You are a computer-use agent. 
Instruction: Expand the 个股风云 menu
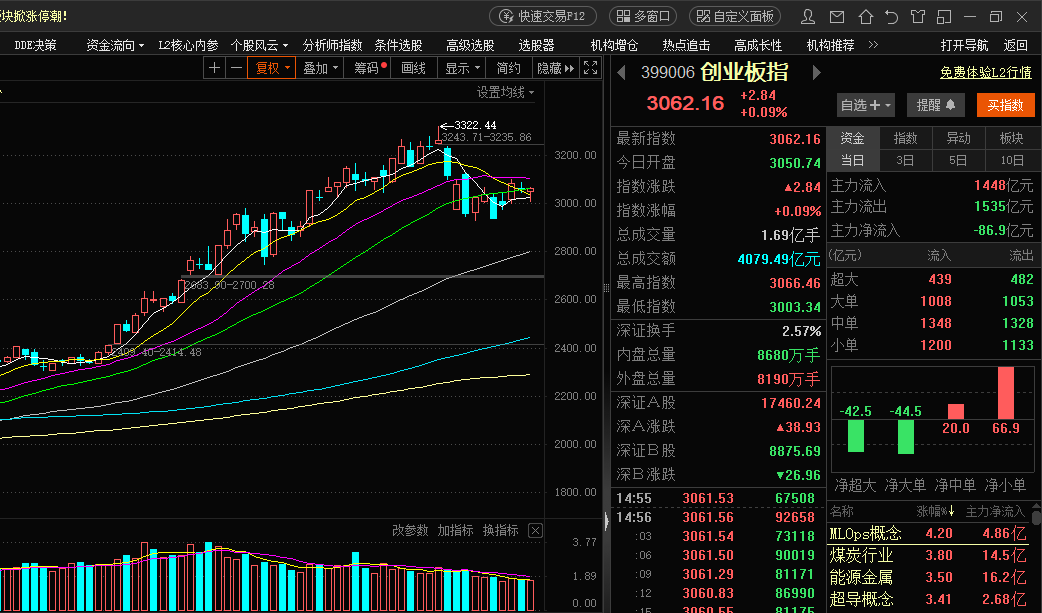[x=259, y=45]
